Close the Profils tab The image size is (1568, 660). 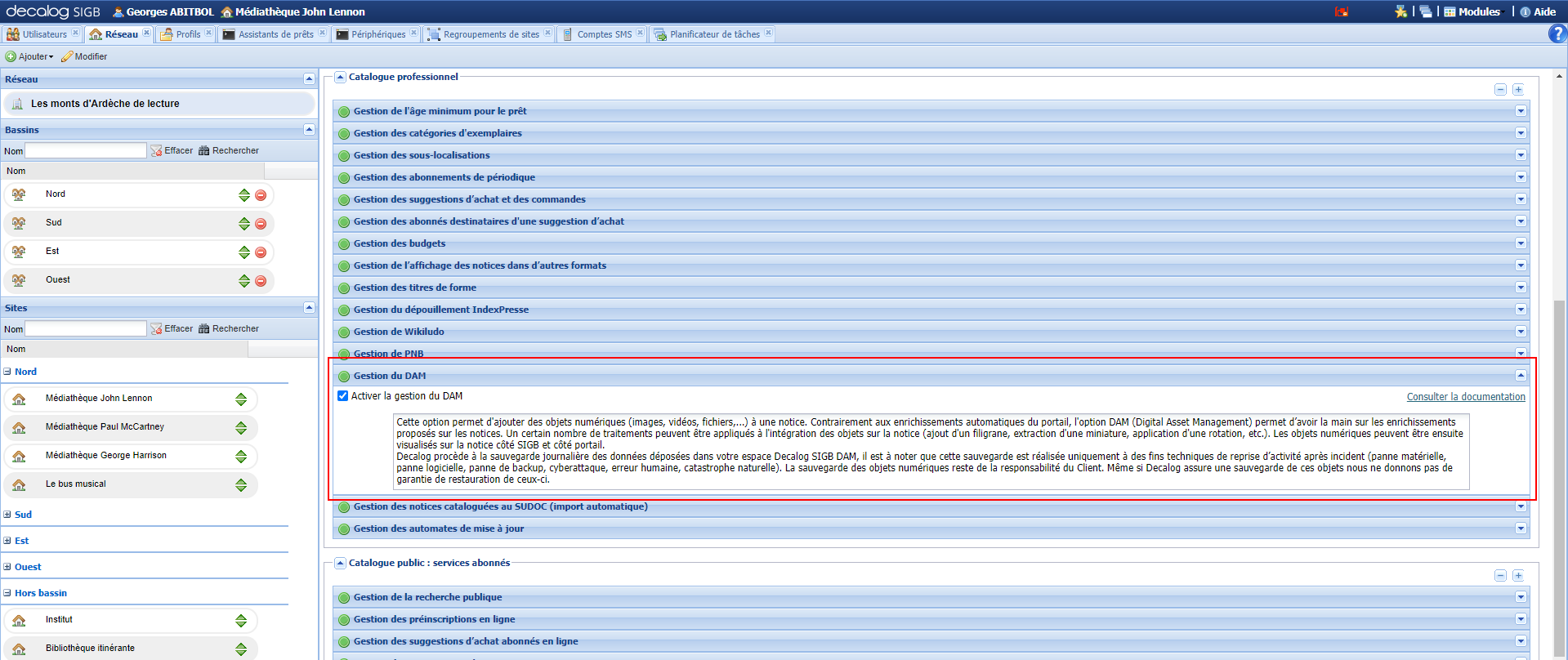tap(208, 33)
